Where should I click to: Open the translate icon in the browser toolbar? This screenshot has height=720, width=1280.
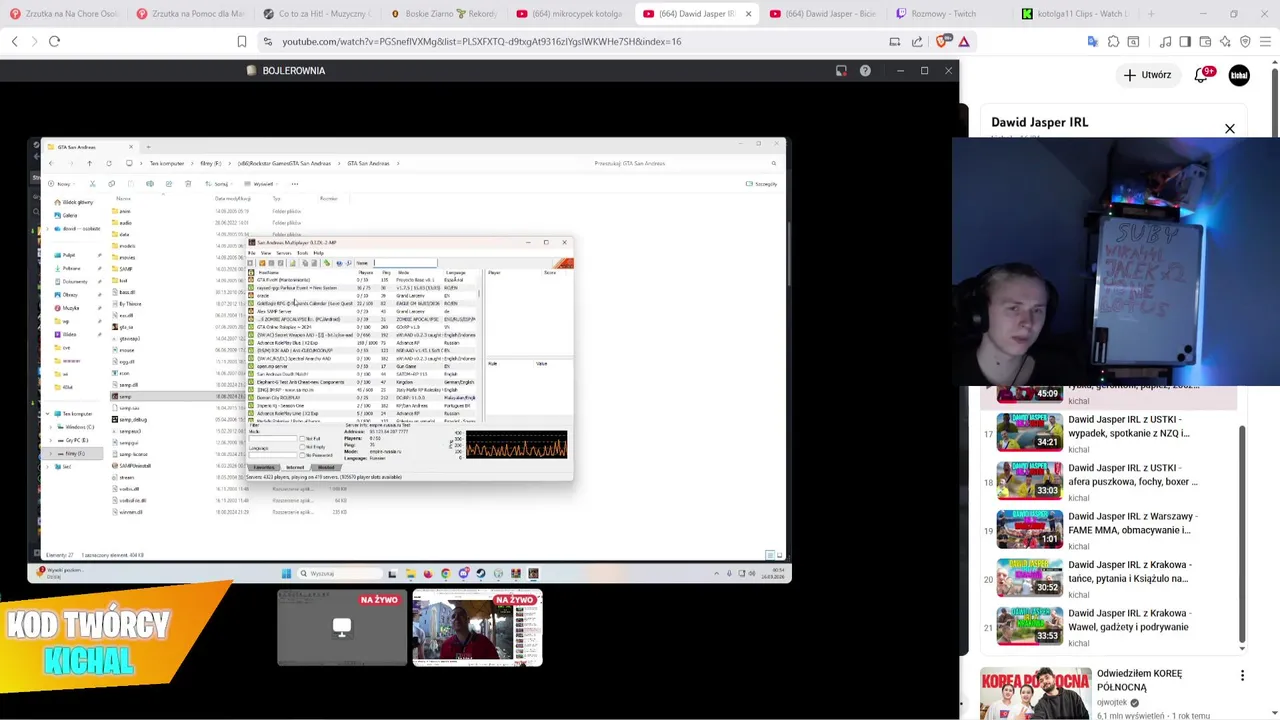click(x=1092, y=41)
